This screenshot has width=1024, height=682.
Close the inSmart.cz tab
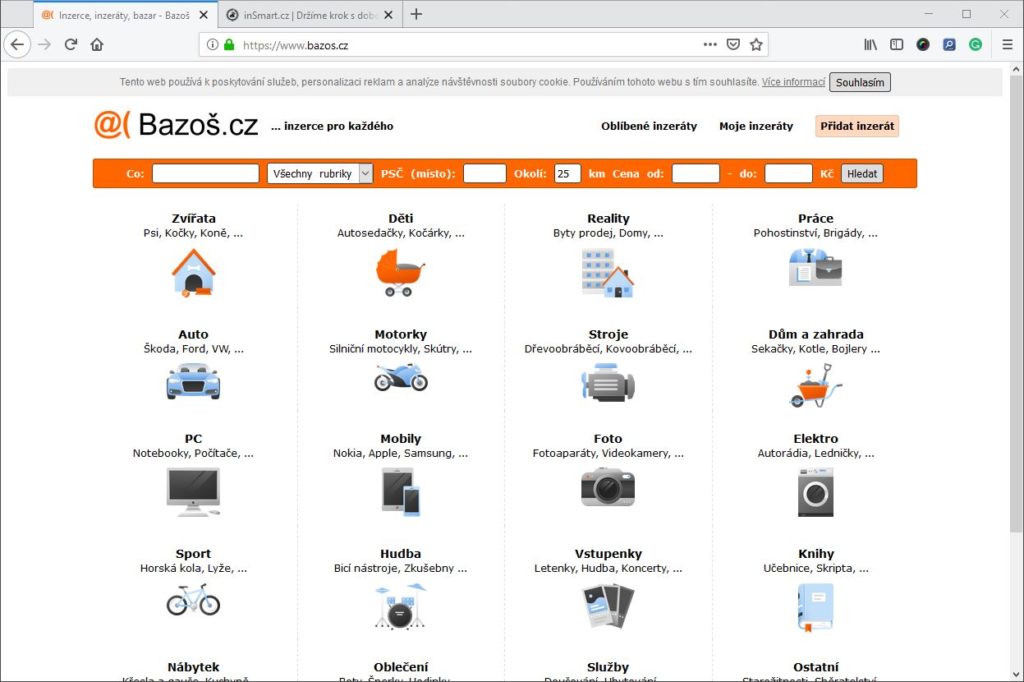[389, 15]
